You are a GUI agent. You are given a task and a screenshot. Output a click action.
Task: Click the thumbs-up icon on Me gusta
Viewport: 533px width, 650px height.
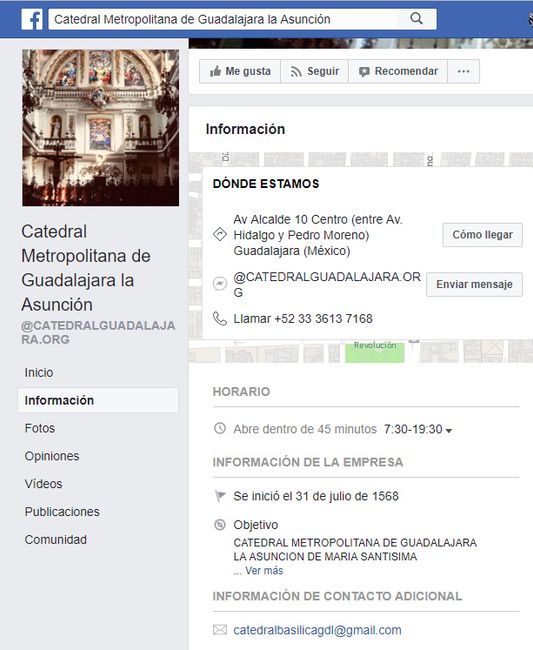pyautogui.click(x=216, y=71)
